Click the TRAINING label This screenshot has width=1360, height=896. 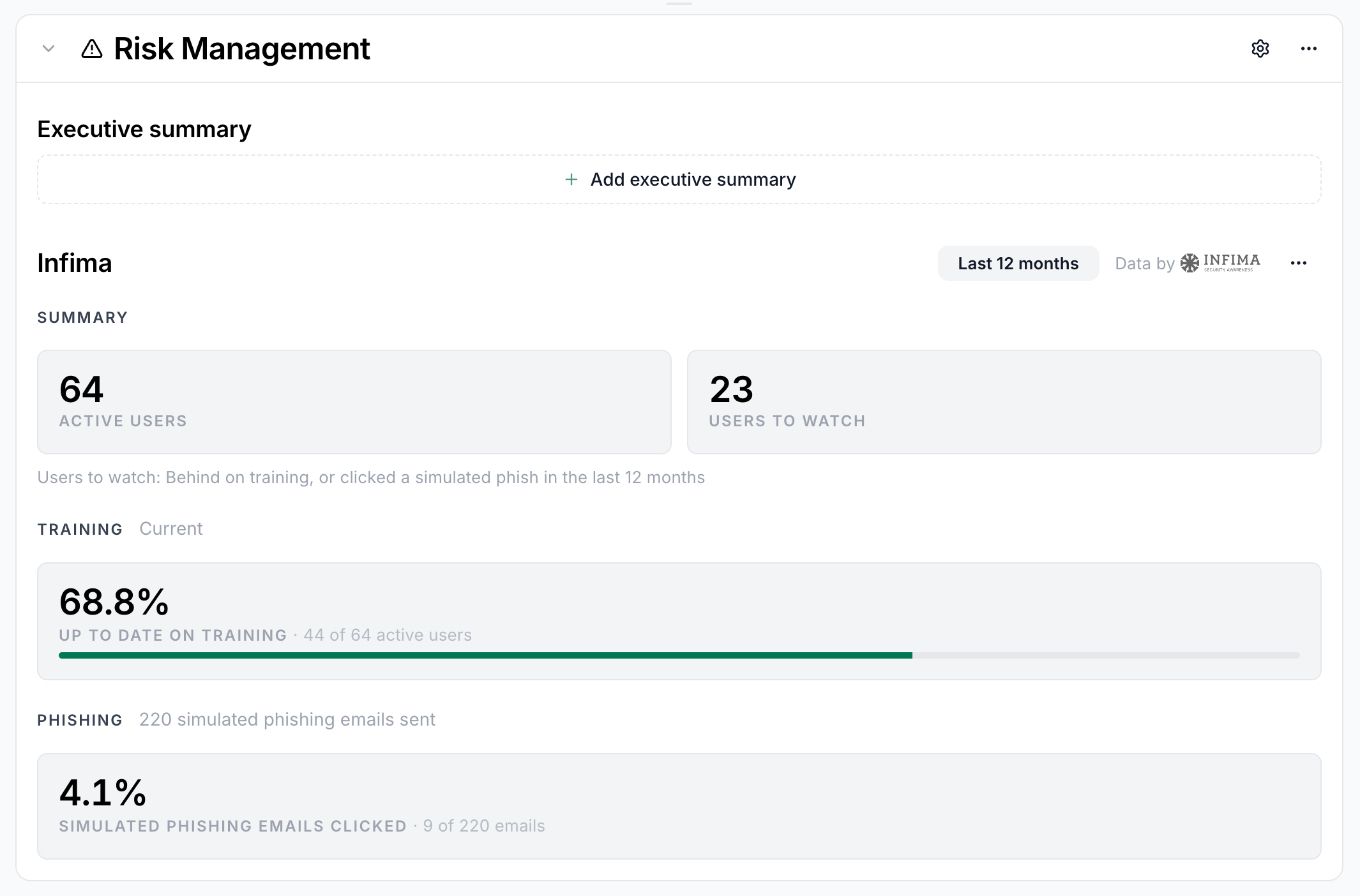click(80, 530)
